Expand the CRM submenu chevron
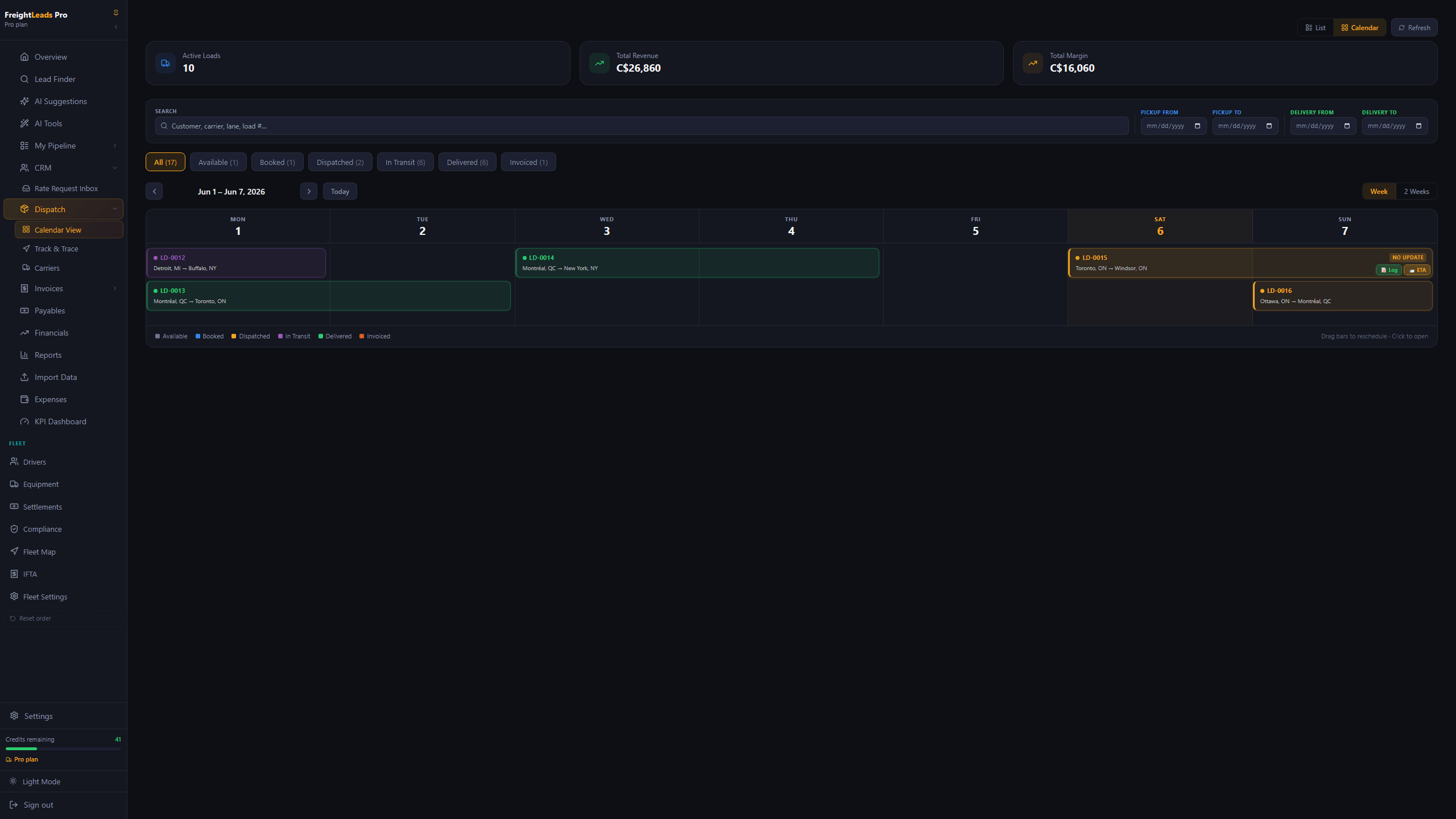This screenshot has width=1456, height=819. [x=115, y=168]
